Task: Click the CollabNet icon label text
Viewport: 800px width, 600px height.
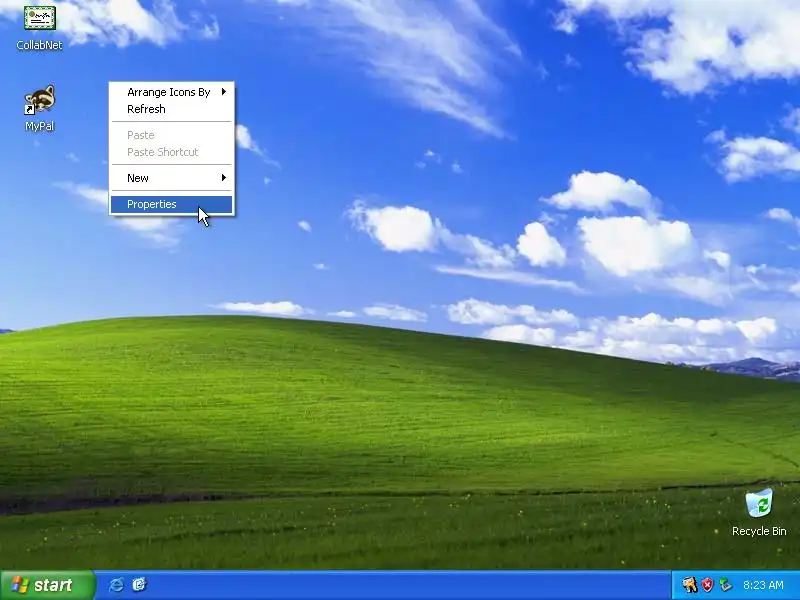Action: tap(39, 45)
